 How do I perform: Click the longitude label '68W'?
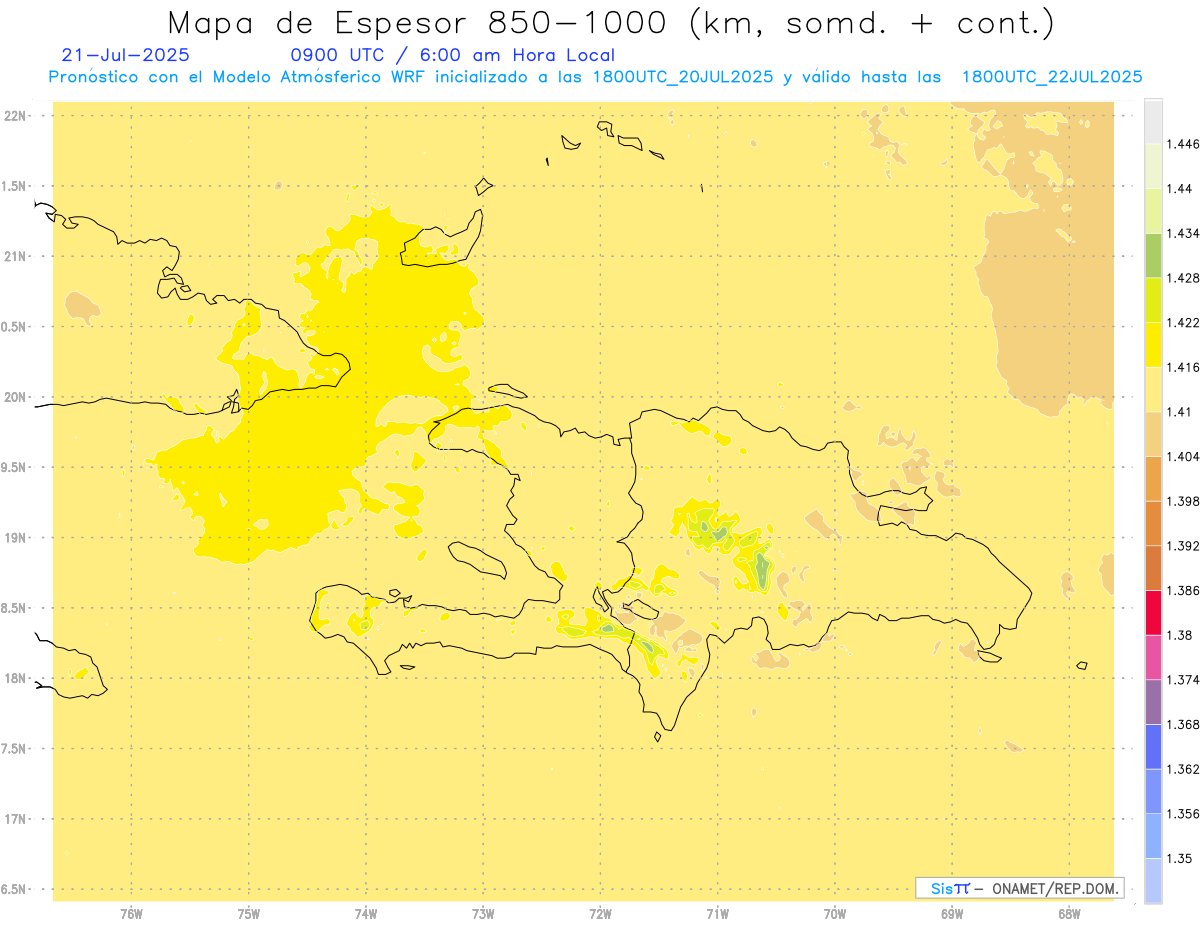coord(1069,914)
